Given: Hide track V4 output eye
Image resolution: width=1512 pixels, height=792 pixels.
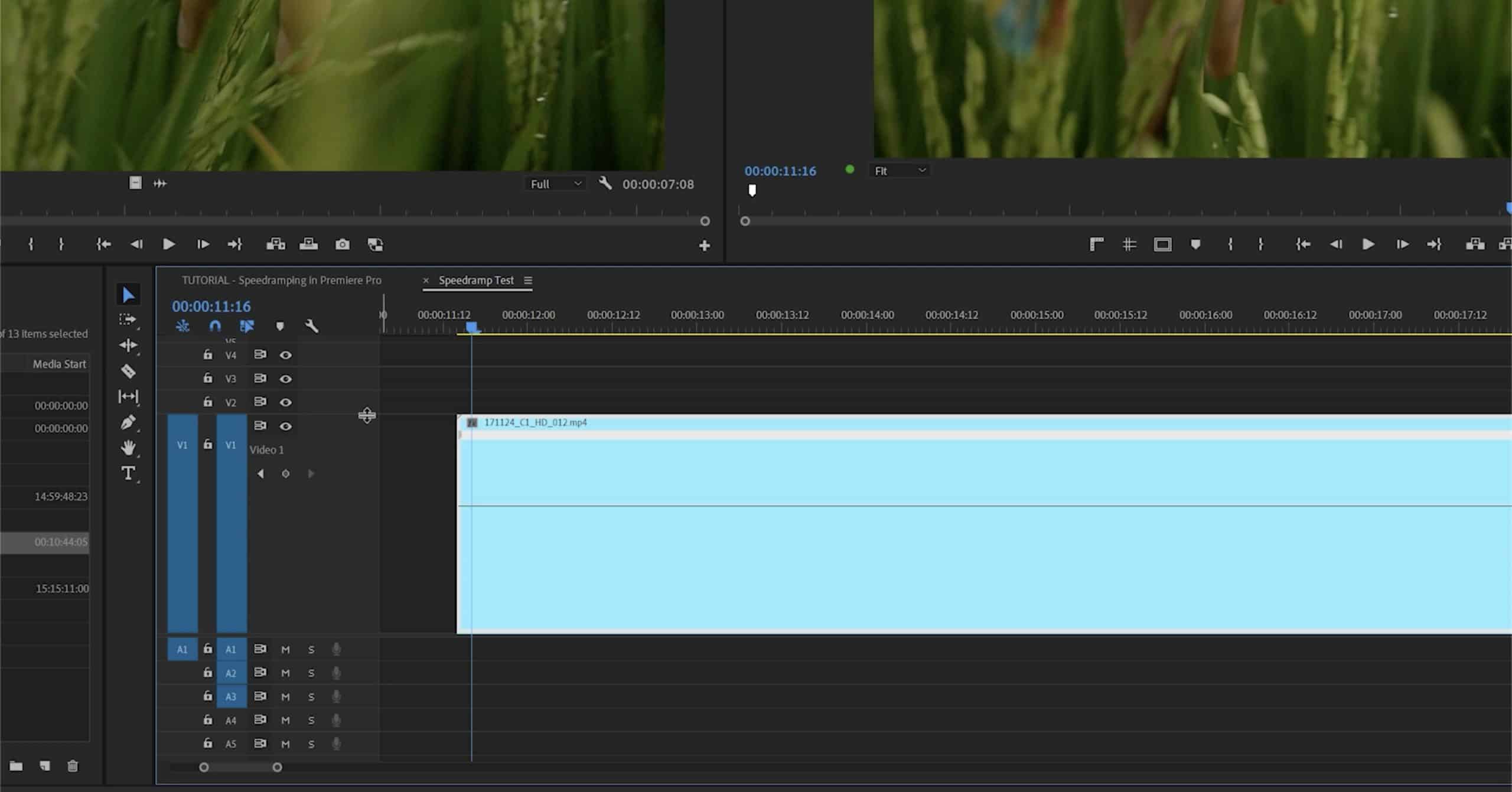Looking at the screenshot, I should pos(285,355).
